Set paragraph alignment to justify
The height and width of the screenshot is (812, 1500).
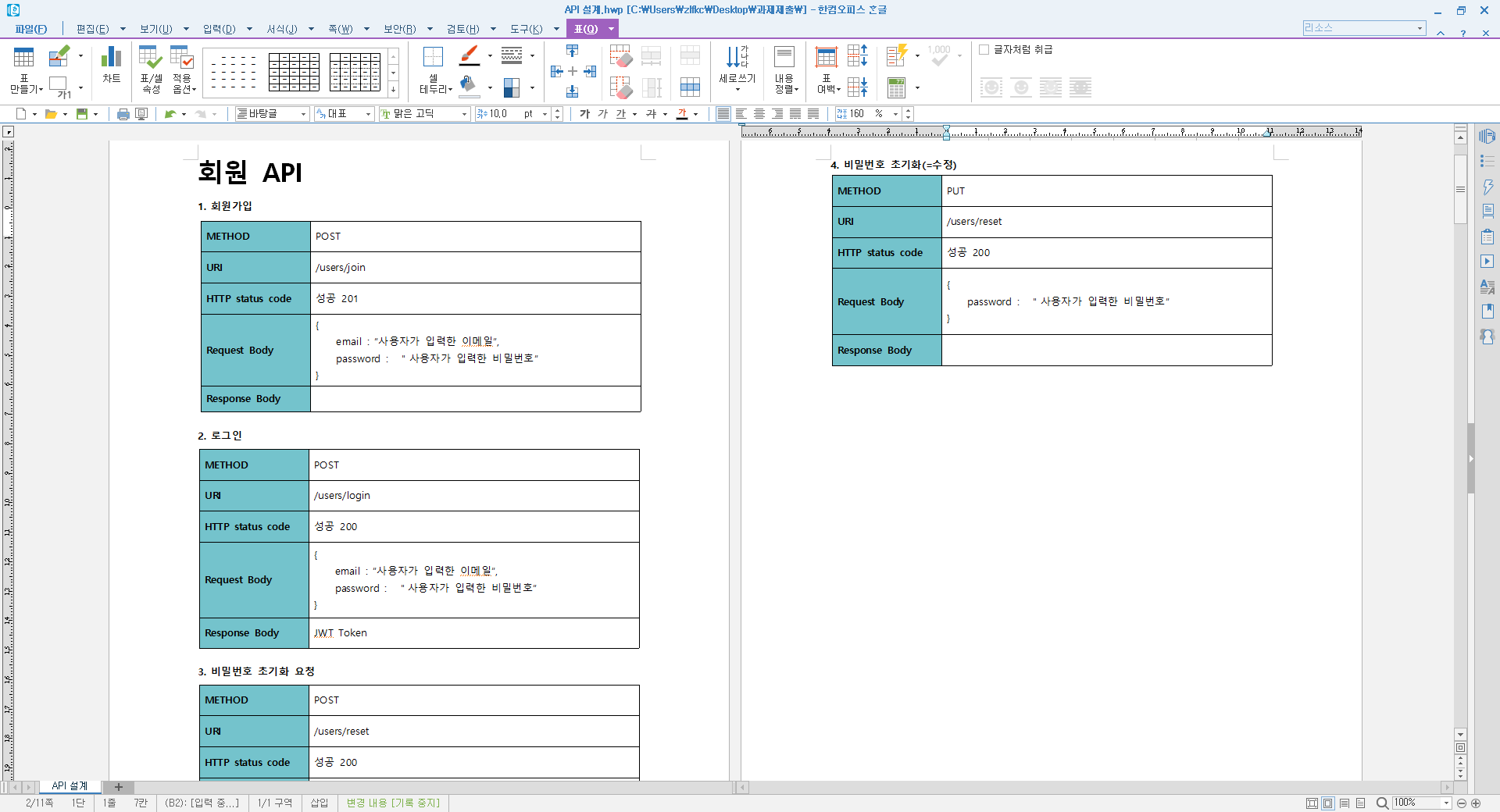[723, 114]
